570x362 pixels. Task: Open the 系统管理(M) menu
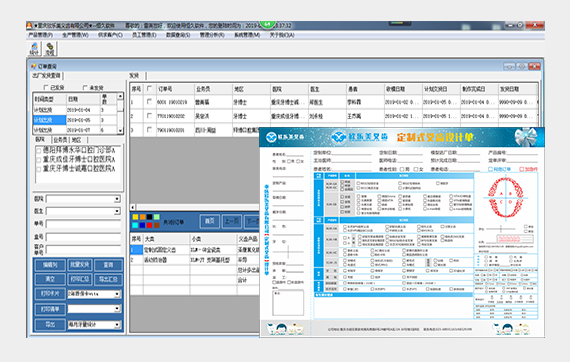point(247,35)
